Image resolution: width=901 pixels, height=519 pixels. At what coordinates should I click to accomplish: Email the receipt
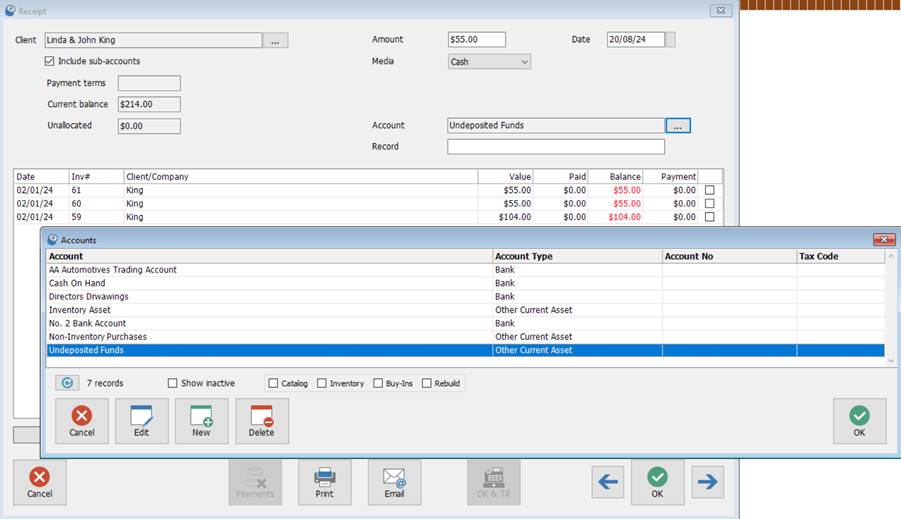(x=394, y=482)
